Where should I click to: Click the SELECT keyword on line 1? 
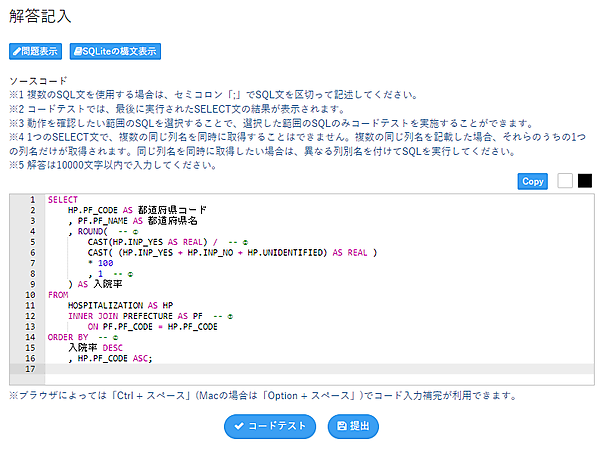point(63,200)
